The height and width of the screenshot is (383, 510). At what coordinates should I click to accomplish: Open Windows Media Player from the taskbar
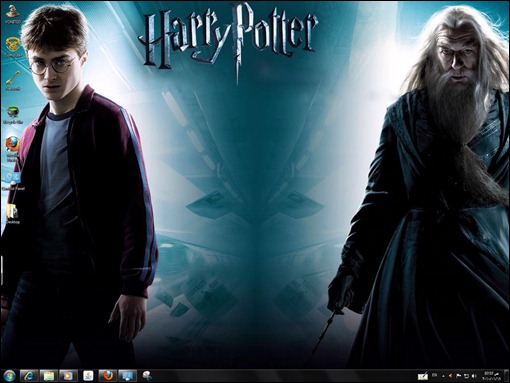pyautogui.click(x=68, y=376)
